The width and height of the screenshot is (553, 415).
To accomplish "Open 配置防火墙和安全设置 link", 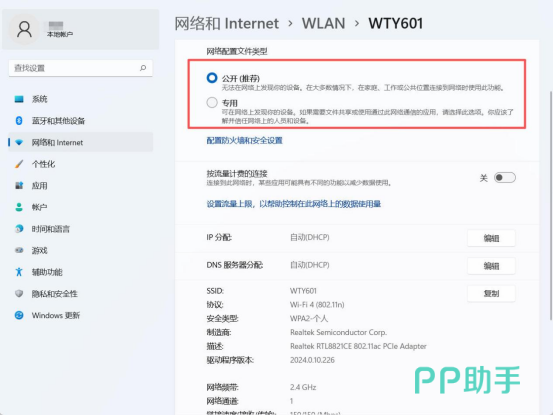I will point(244,141).
